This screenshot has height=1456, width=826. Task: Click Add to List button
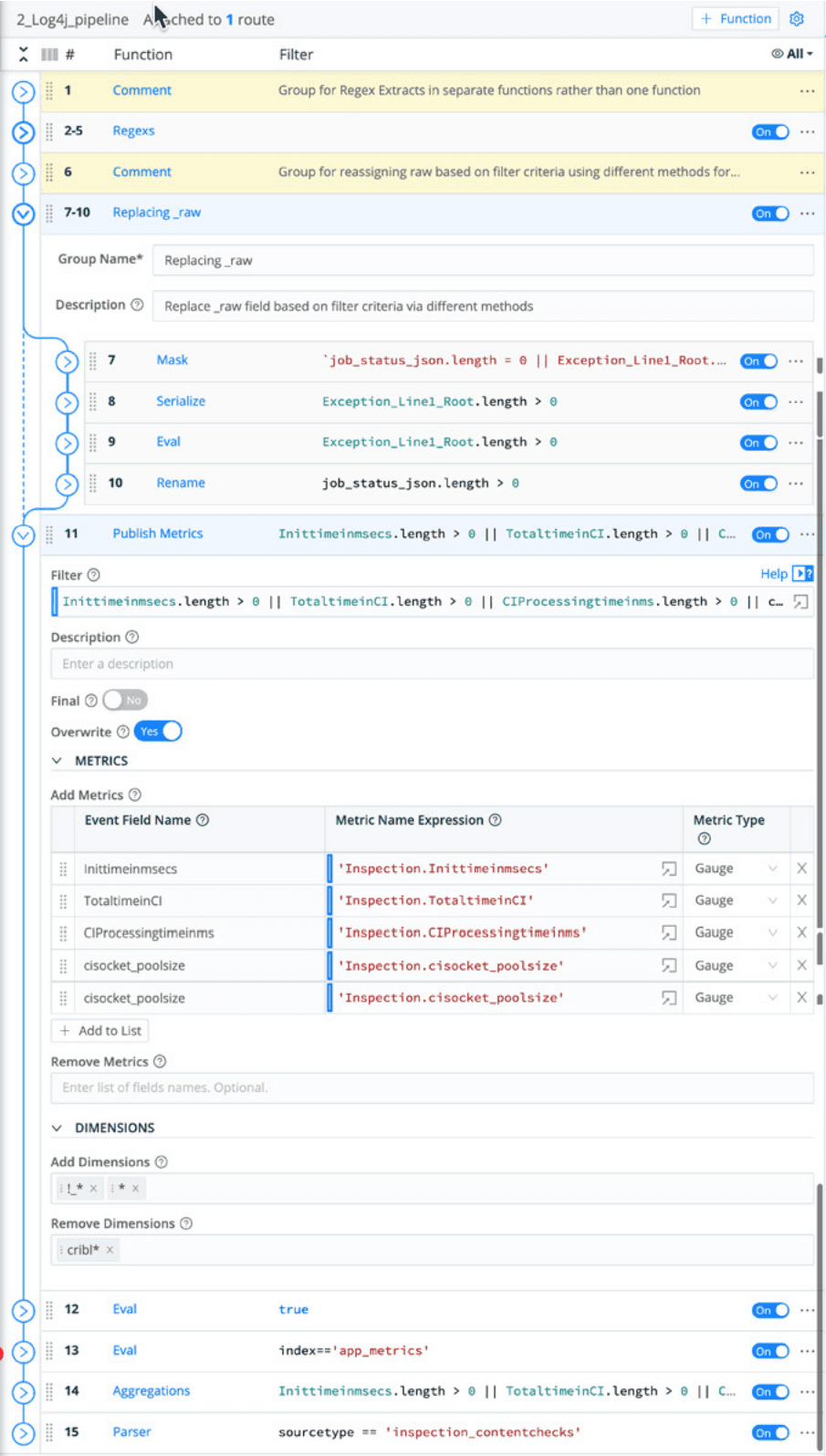[x=100, y=1030]
